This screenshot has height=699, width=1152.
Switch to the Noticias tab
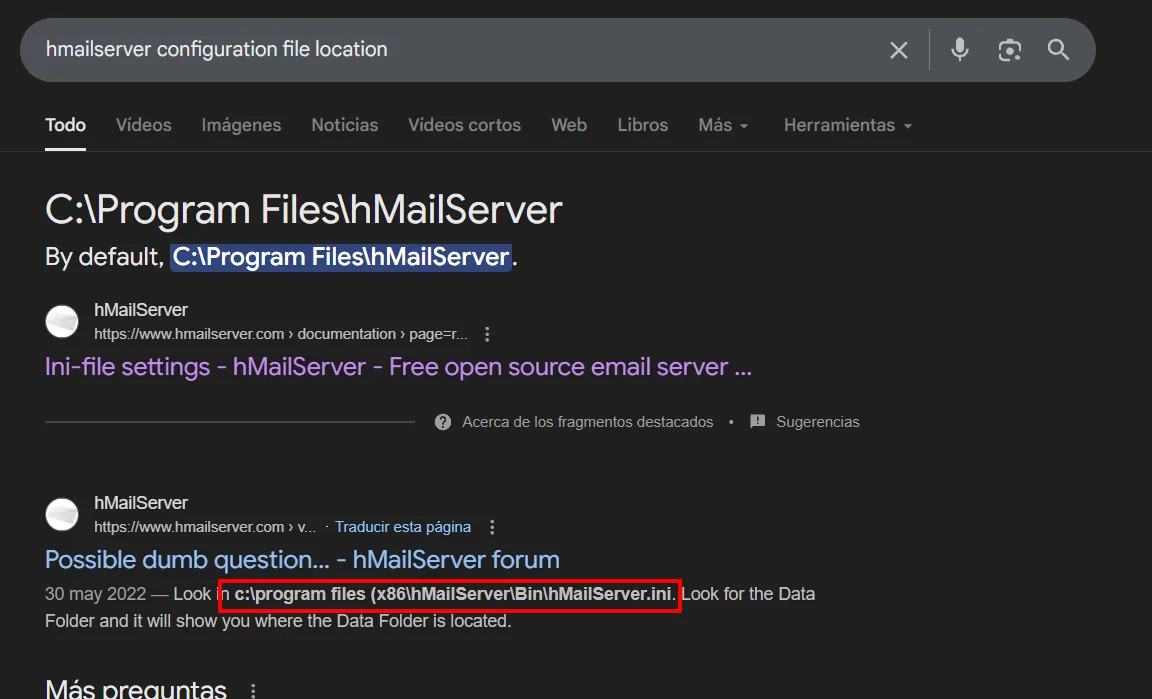[345, 125]
